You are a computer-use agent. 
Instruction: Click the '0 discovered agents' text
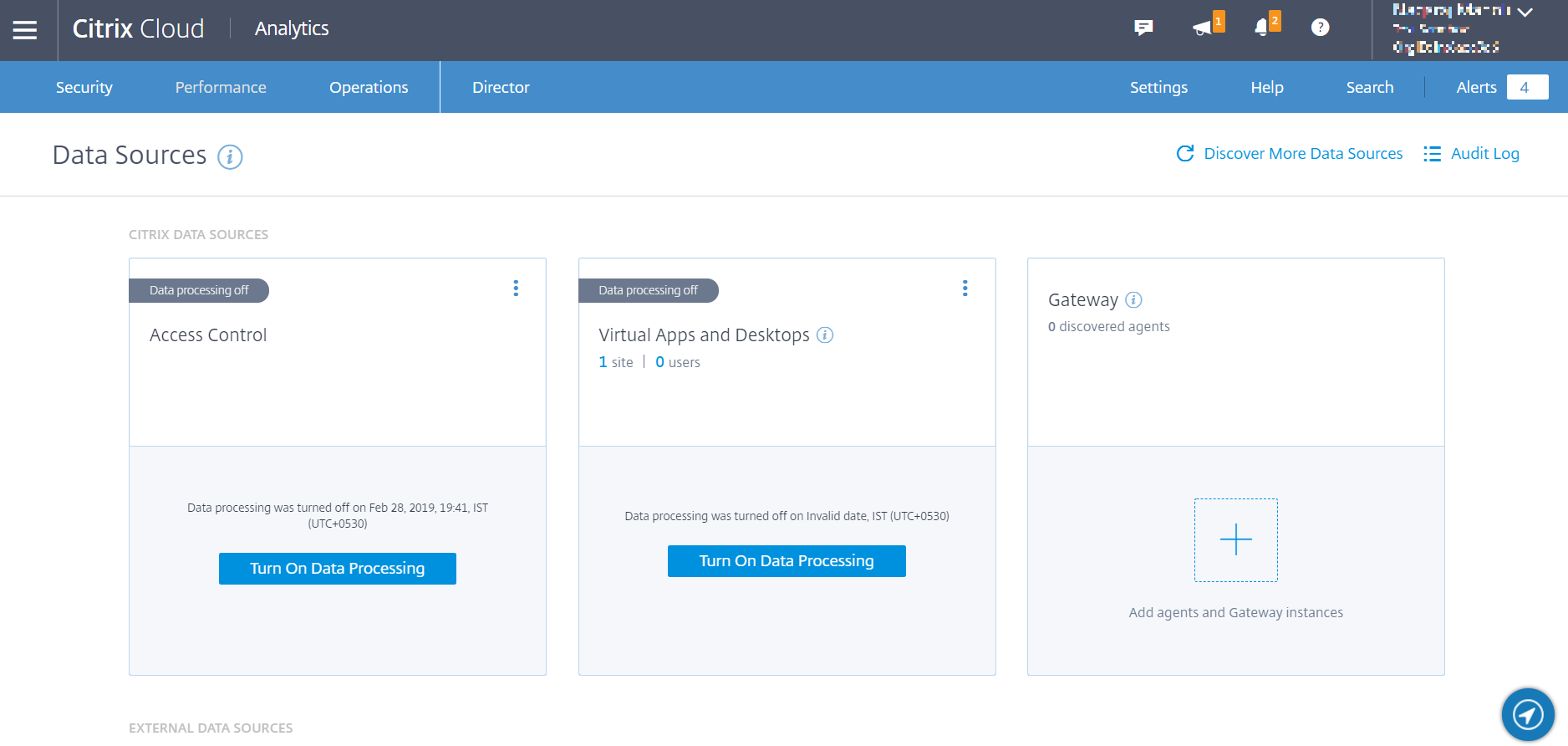1109,327
